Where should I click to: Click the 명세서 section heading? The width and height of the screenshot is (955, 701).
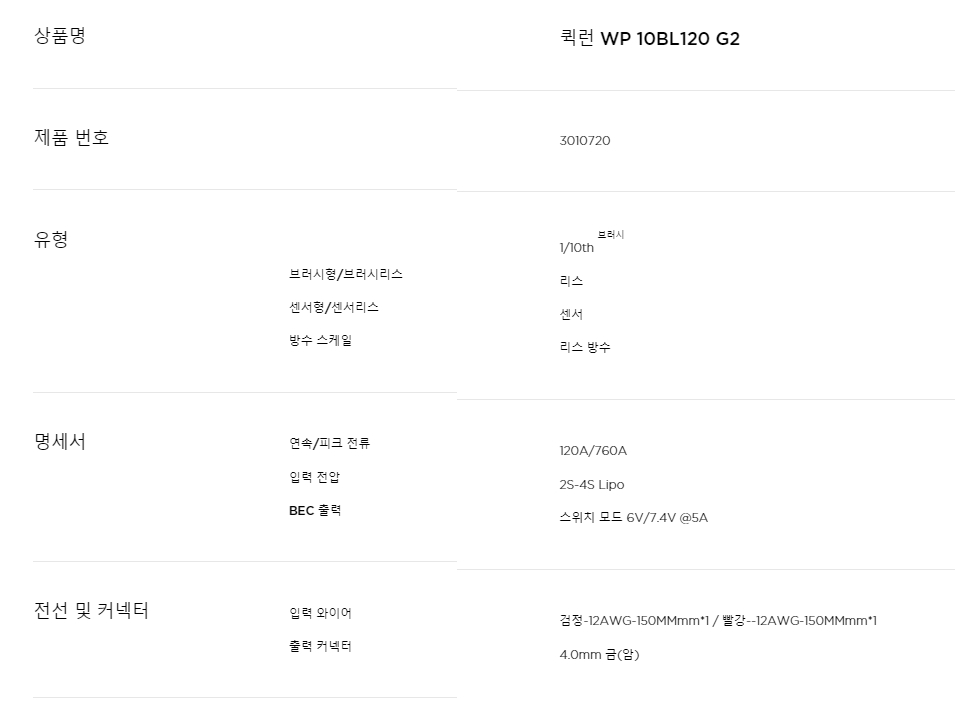60,442
